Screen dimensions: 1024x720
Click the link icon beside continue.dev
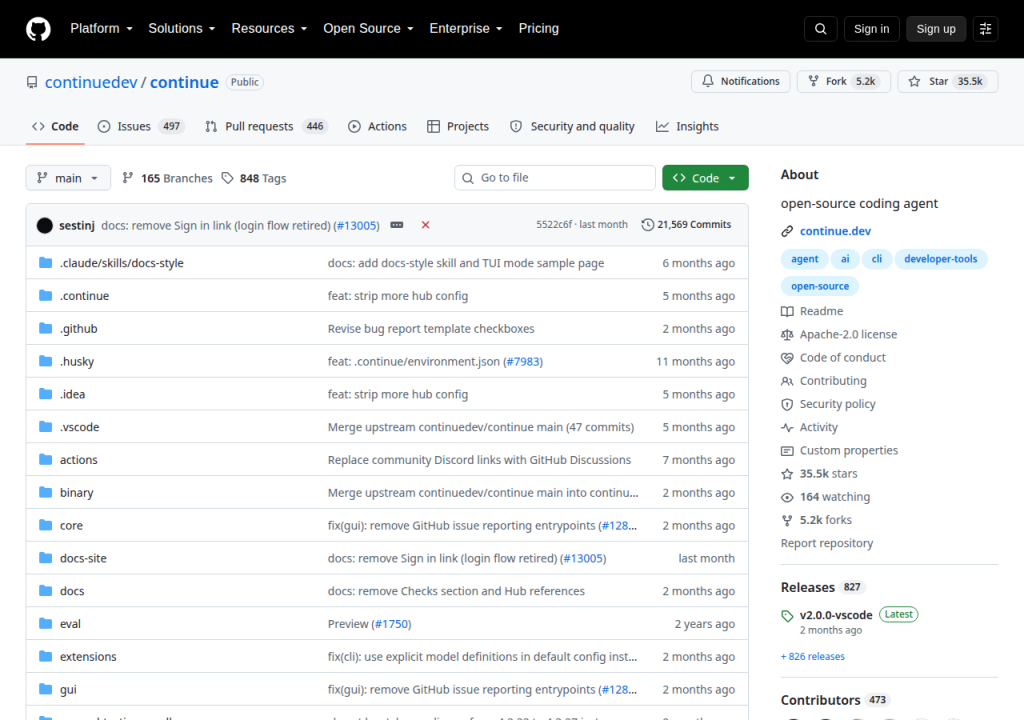tap(787, 231)
